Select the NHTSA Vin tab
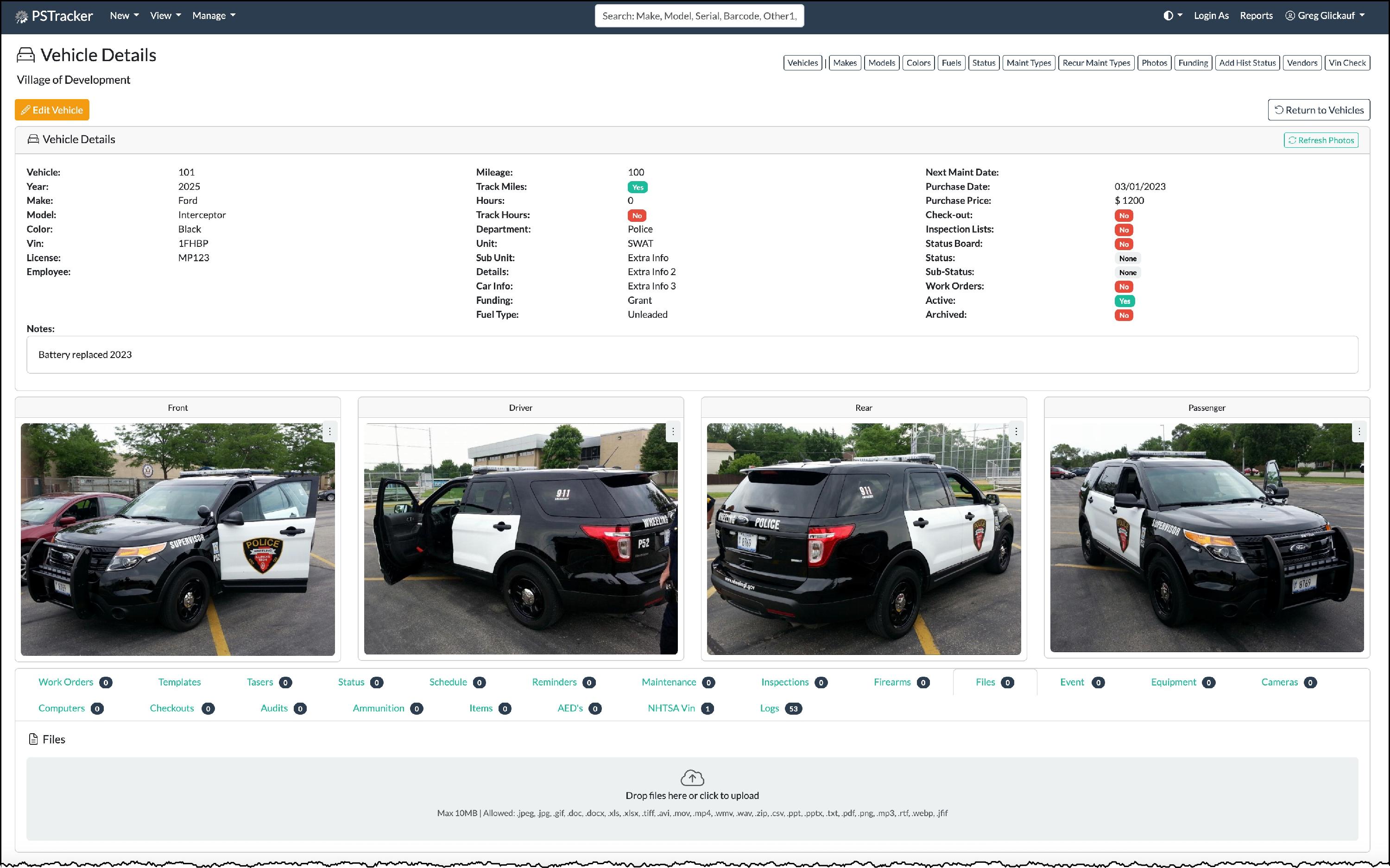1390x868 pixels. (671, 708)
